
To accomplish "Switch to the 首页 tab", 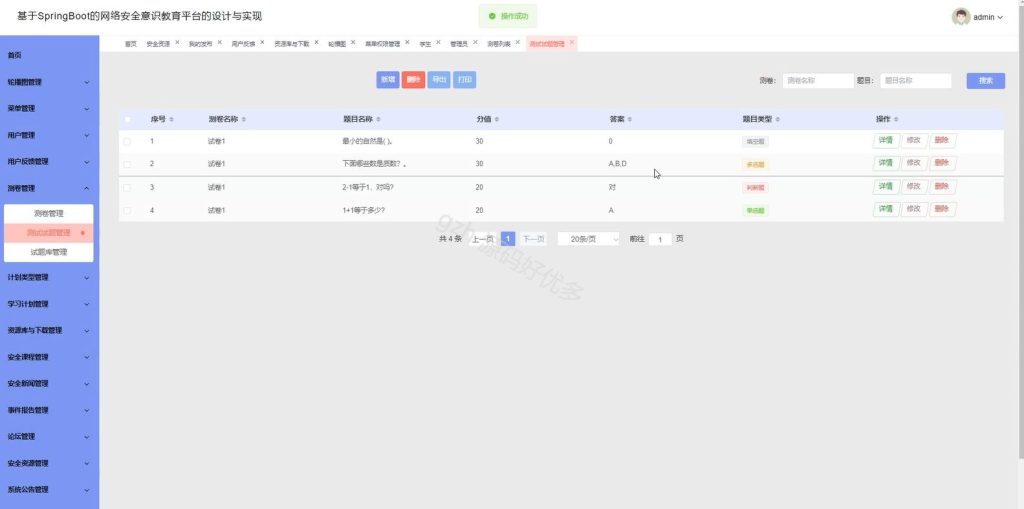I will click(x=131, y=44).
